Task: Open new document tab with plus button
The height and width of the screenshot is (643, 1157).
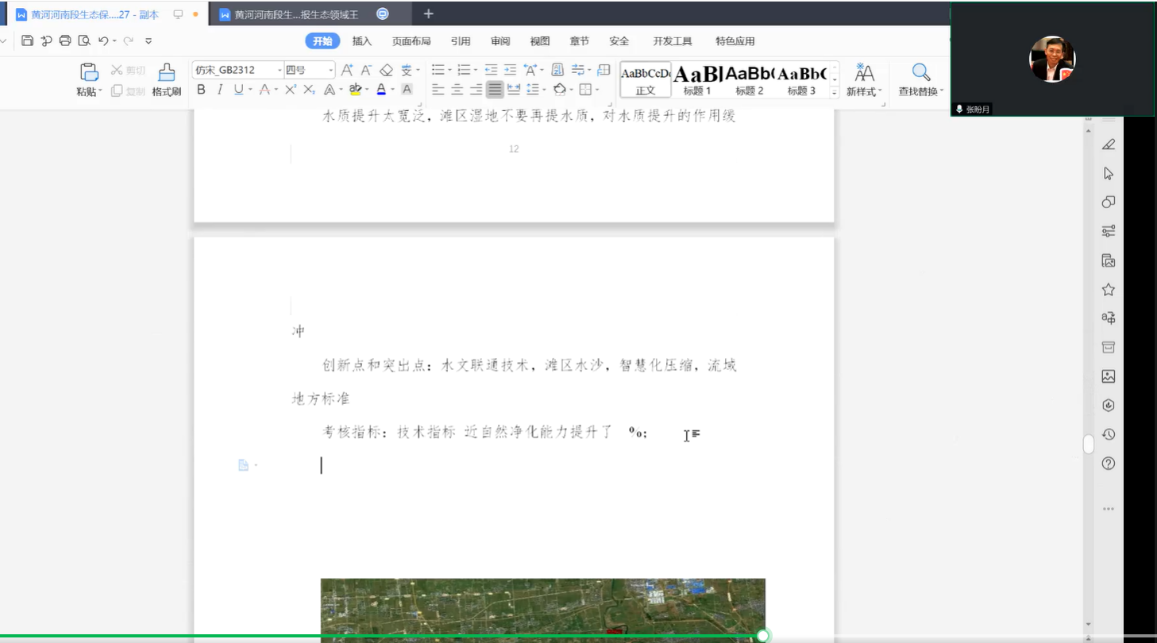Action: click(428, 14)
